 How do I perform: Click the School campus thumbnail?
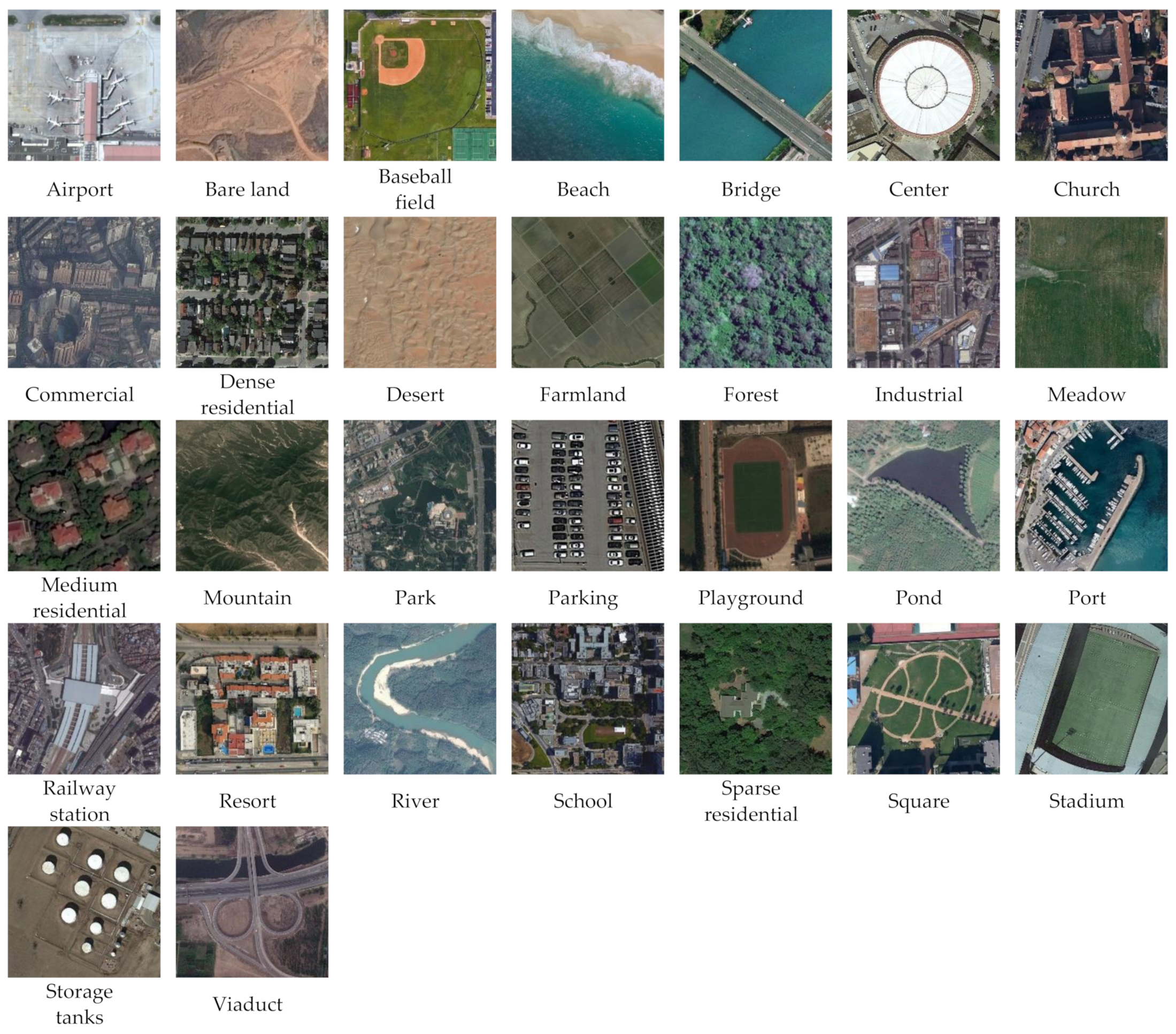point(587,699)
